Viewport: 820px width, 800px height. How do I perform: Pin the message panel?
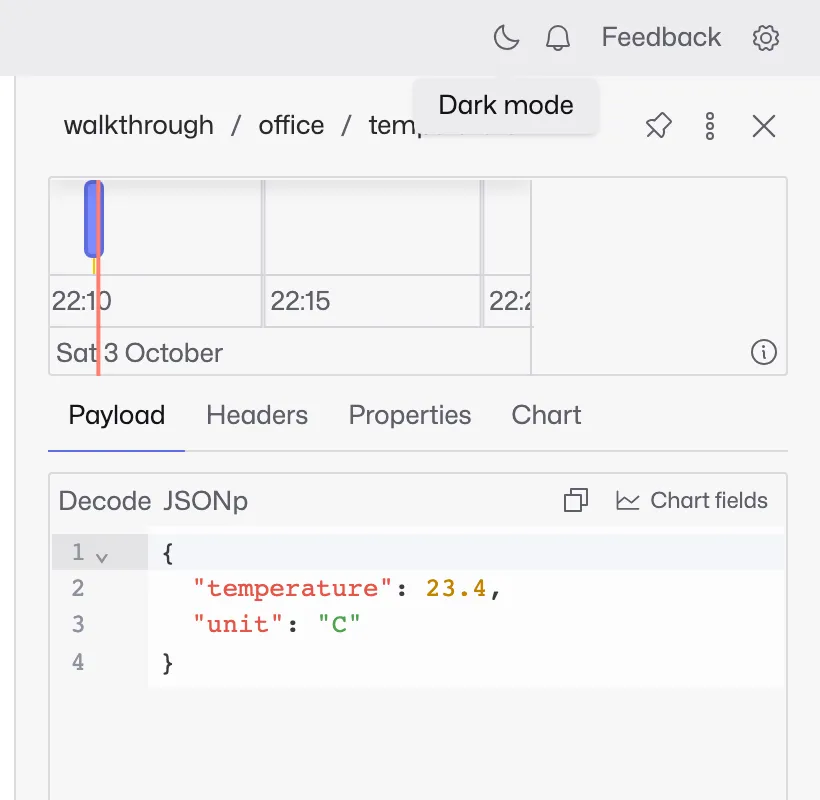tap(658, 125)
